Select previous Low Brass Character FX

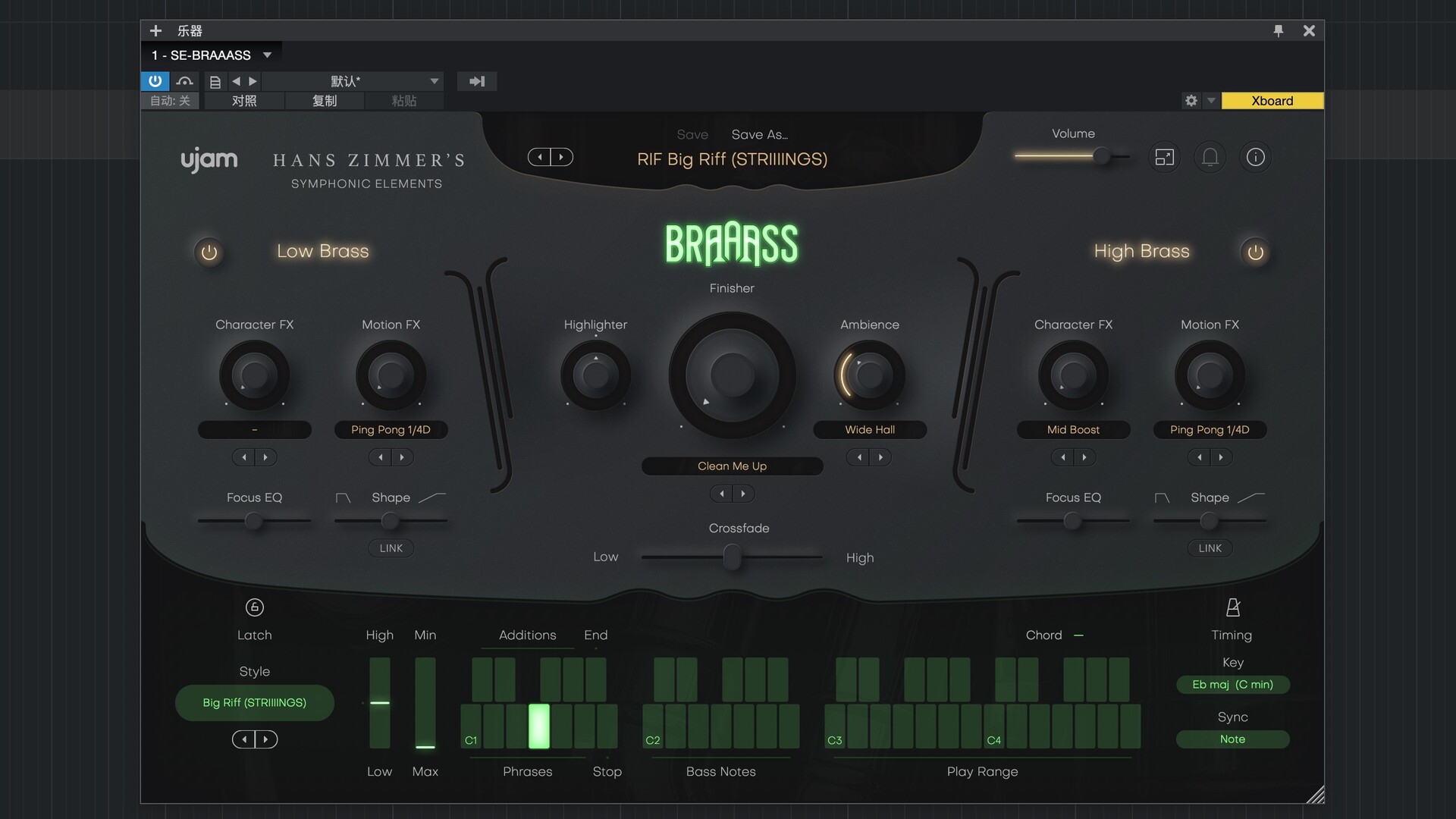pyautogui.click(x=244, y=457)
